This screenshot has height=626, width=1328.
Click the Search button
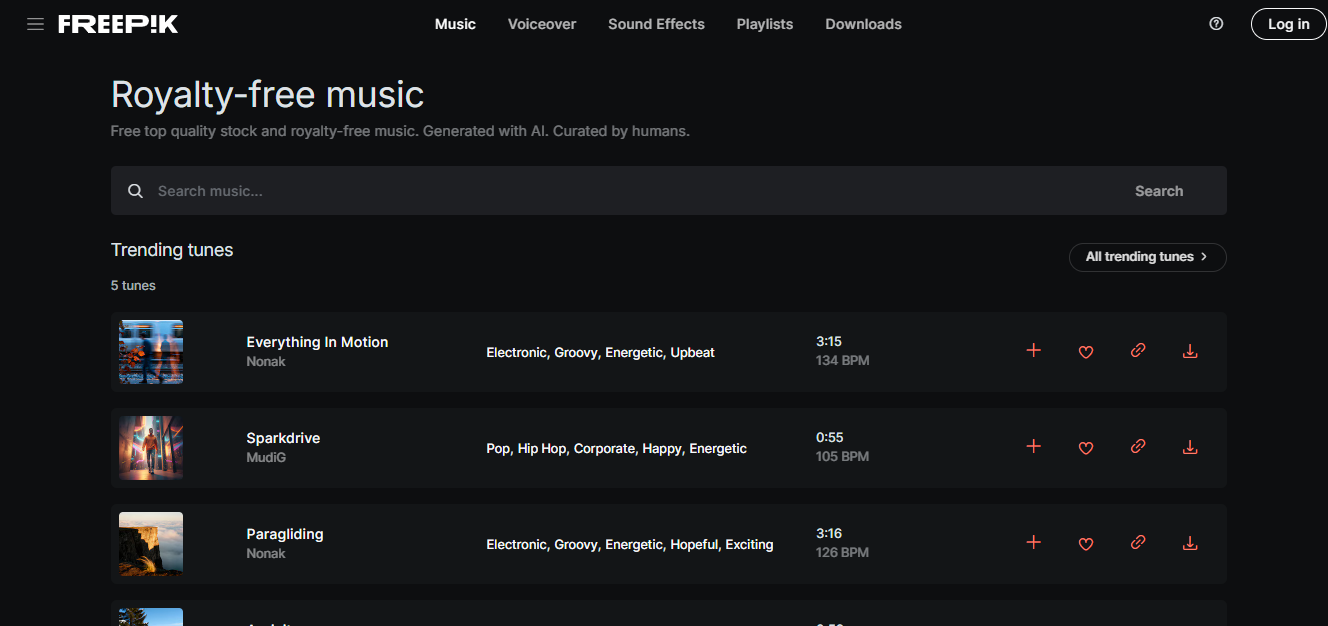[x=1159, y=191]
